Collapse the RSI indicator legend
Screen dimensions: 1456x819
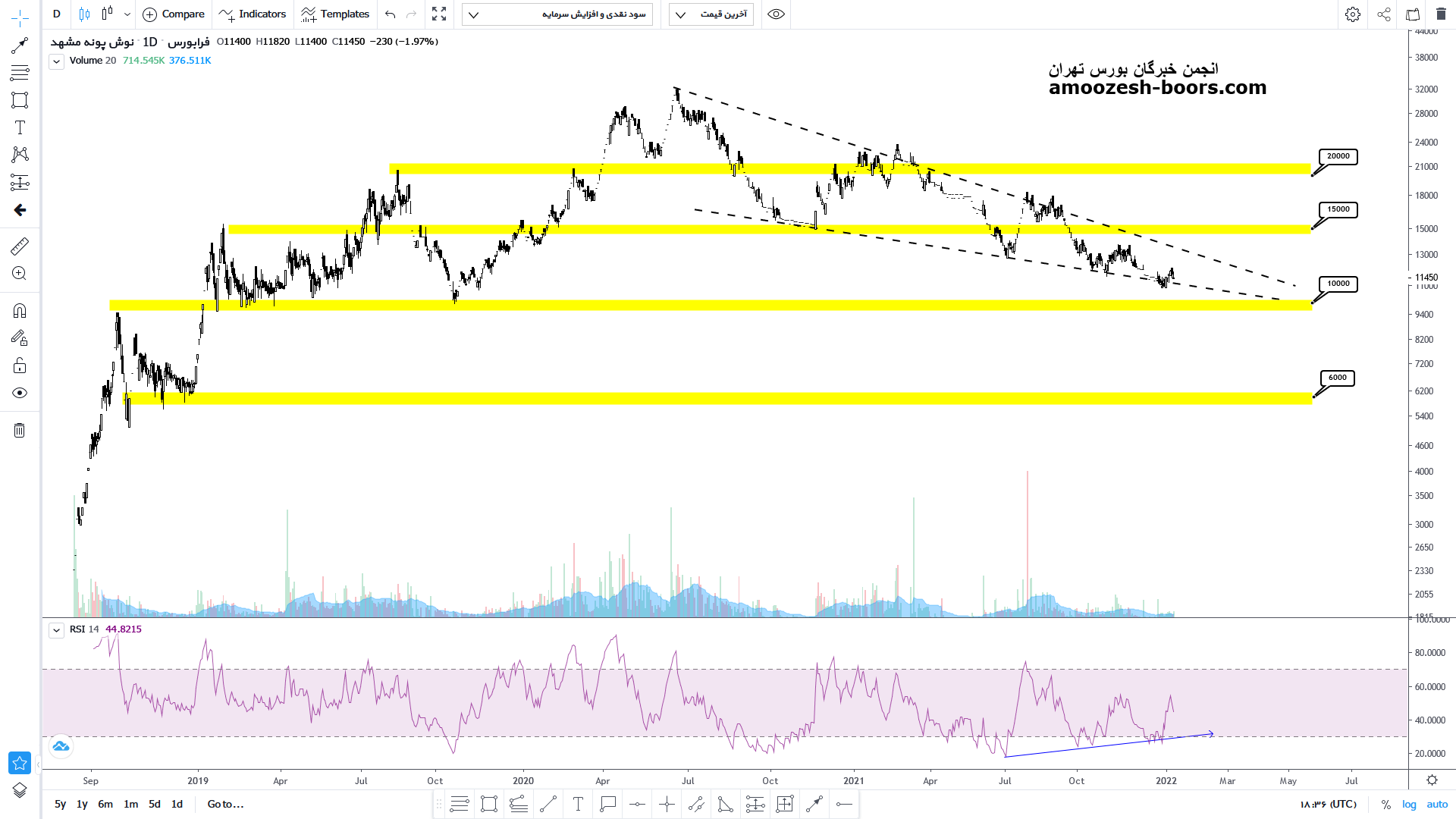(x=56, y=630)
